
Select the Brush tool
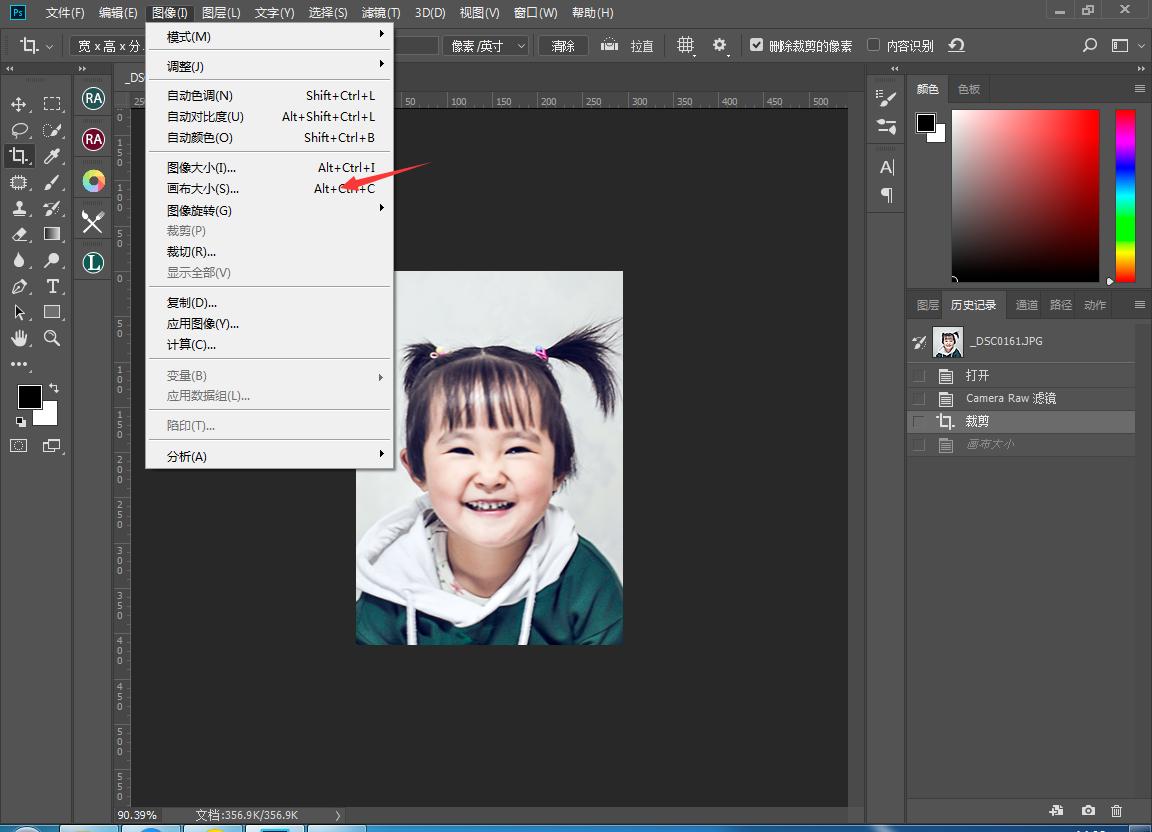pyautogui.click(x=52, y=182)
